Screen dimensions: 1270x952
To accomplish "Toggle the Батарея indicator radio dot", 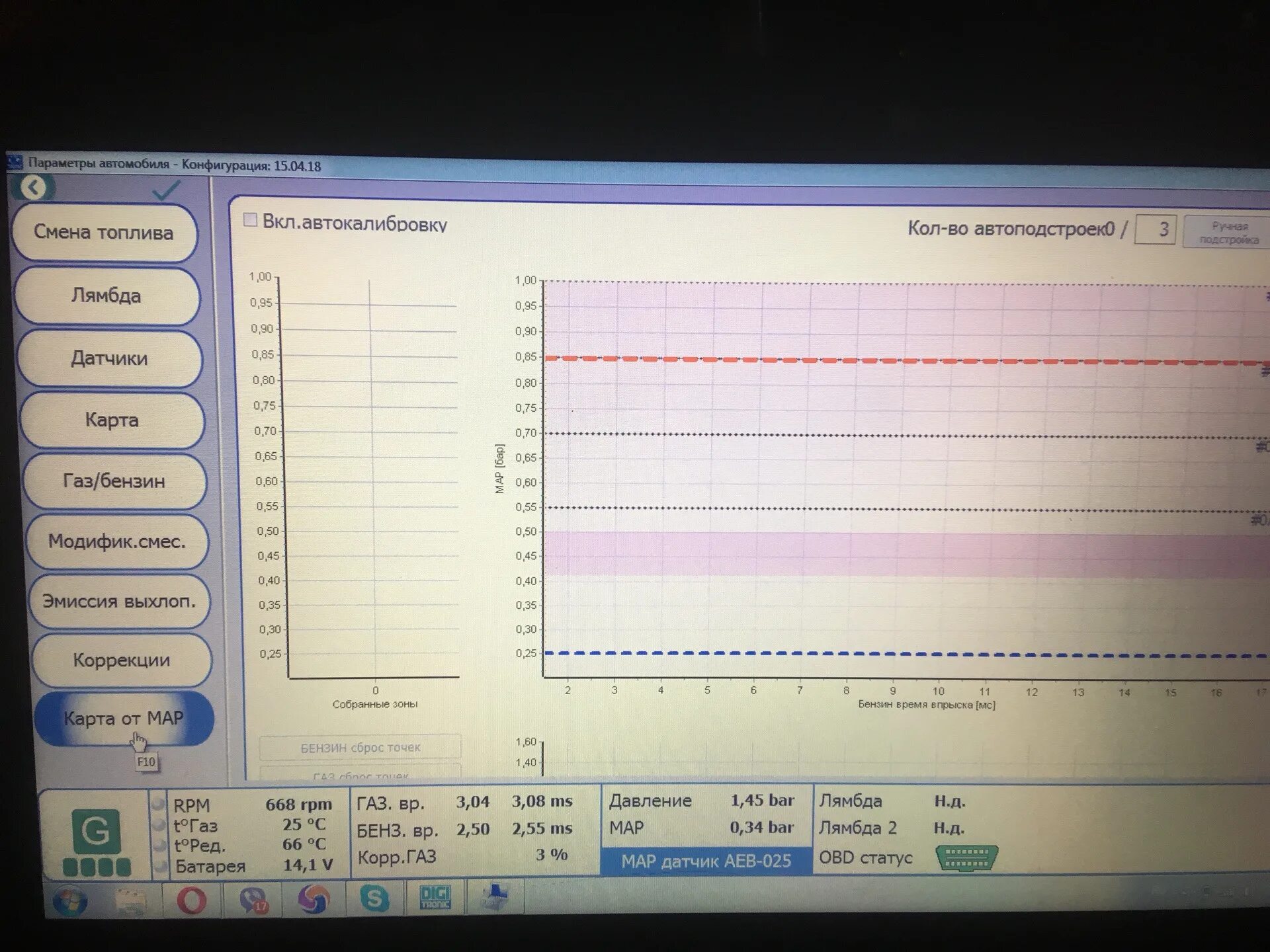I will (159, 865).
